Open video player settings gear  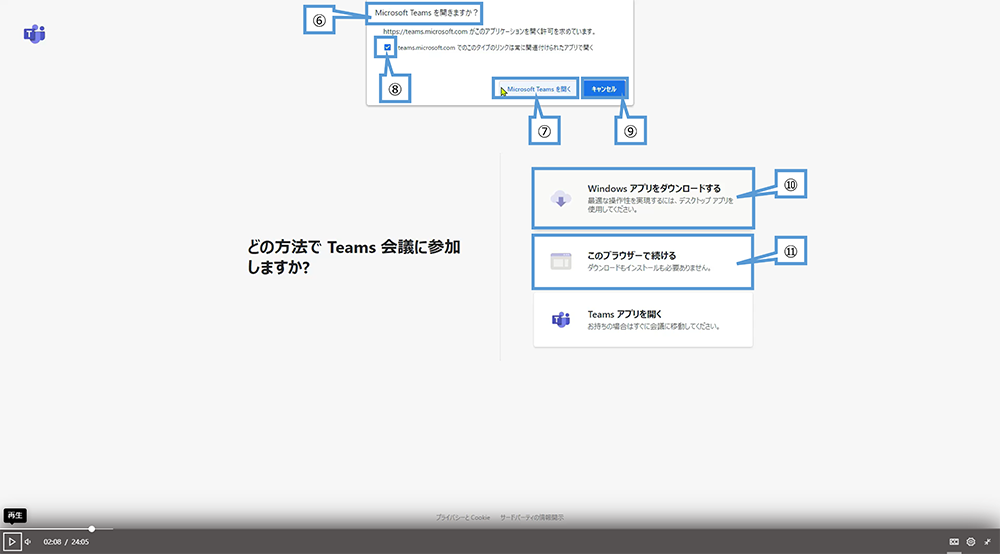click(x=971, y=542)
